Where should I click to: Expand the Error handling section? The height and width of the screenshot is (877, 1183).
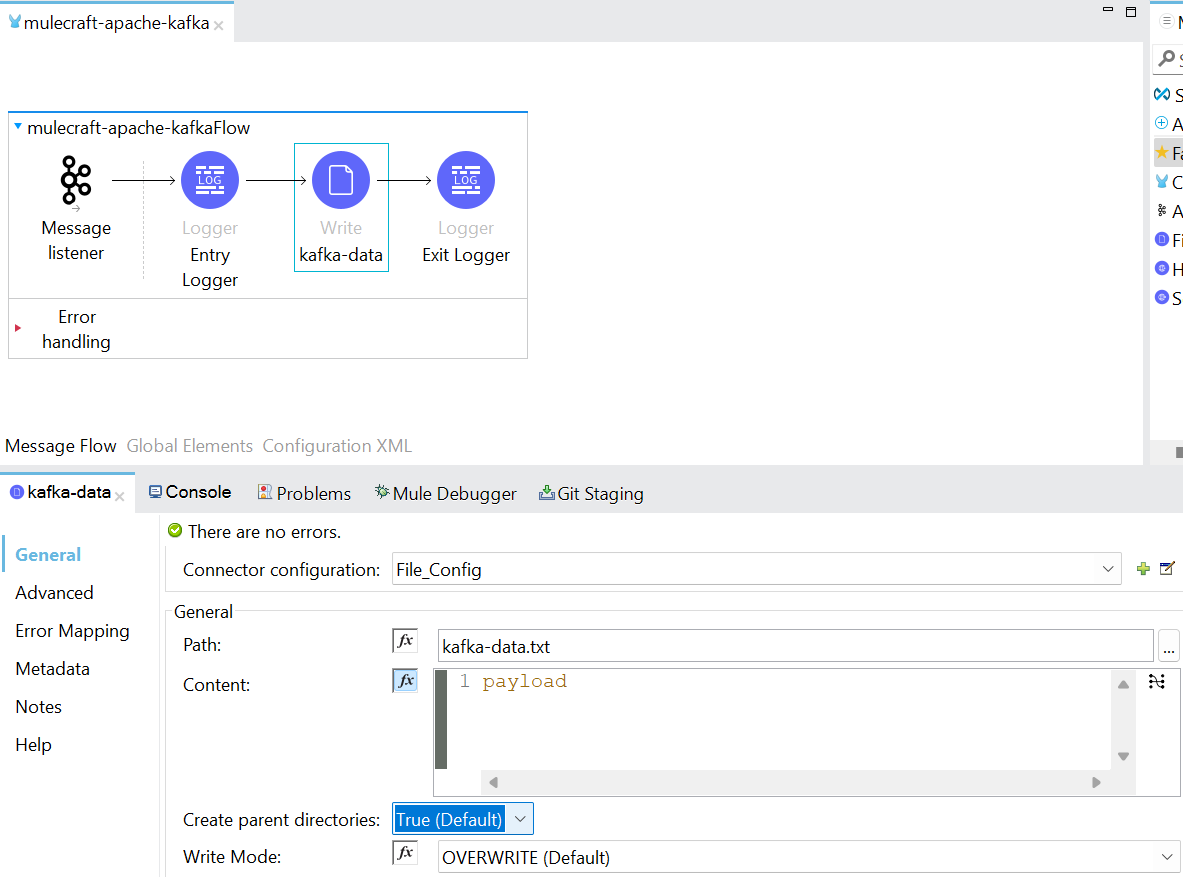(18, 328)
